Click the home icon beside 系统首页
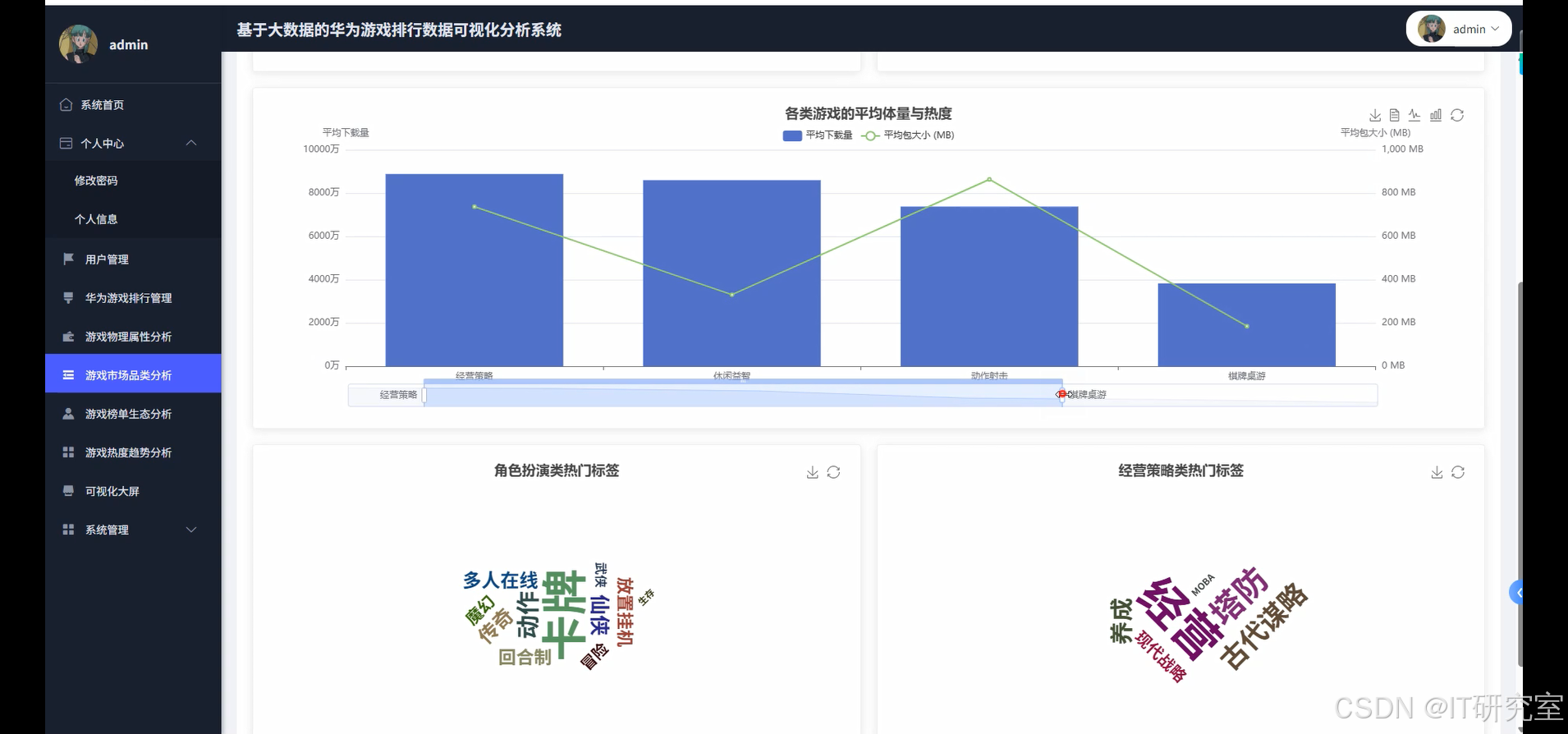The image size is (1568, 734). click(x=66, y=105)
